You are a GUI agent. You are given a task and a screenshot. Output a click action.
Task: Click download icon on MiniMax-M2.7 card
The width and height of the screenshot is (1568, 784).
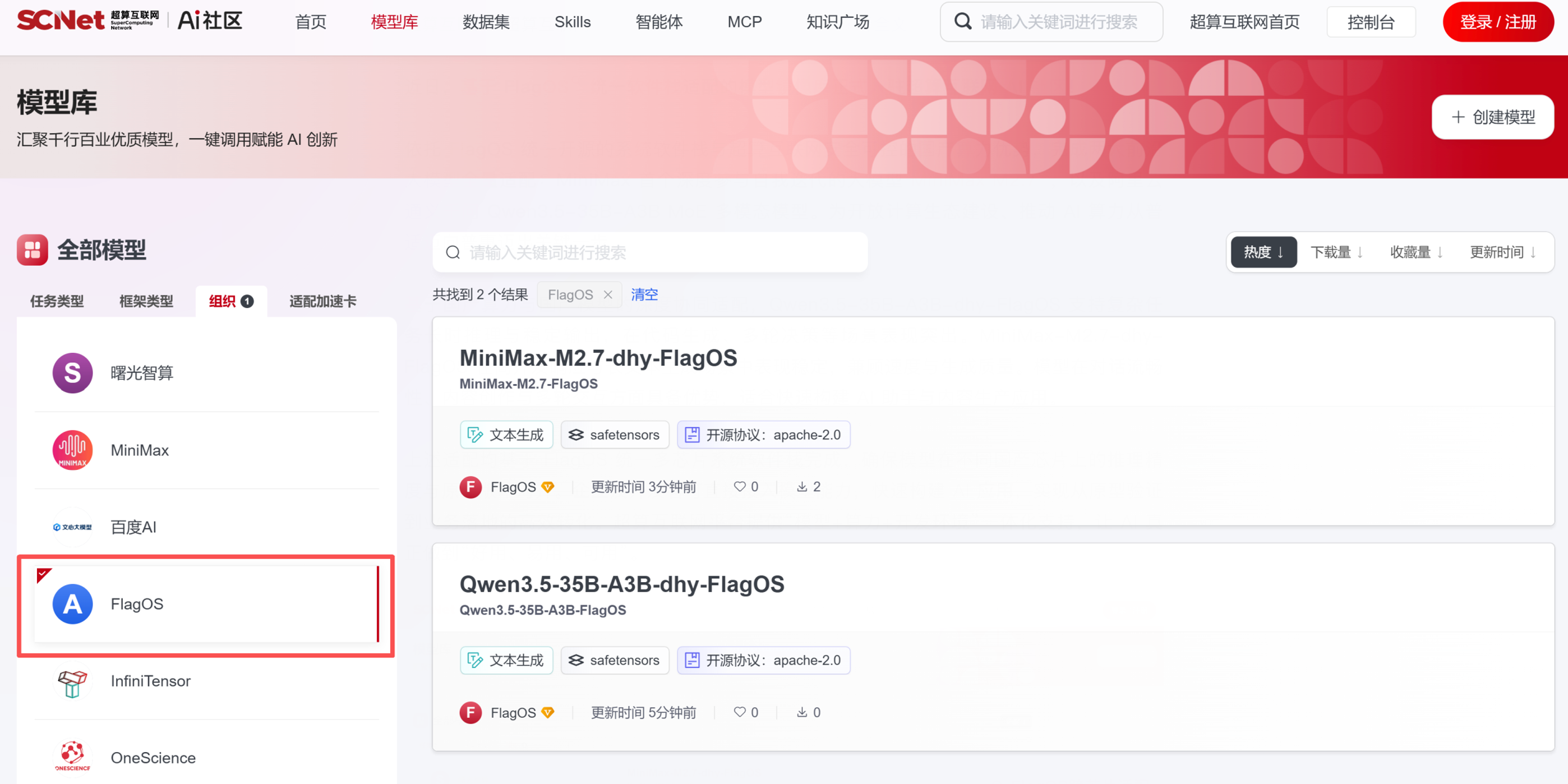(803, 487)
